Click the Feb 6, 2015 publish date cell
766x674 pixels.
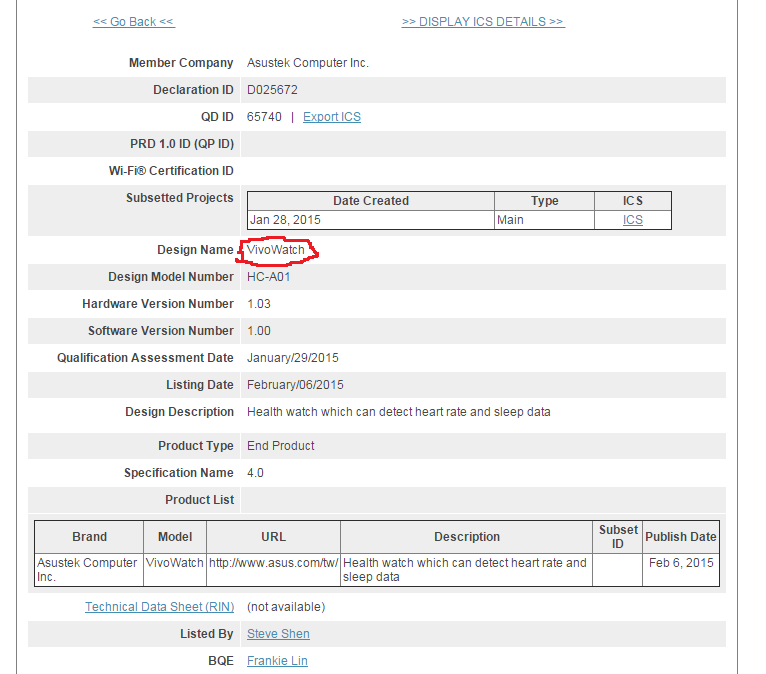tap(681, 570)
